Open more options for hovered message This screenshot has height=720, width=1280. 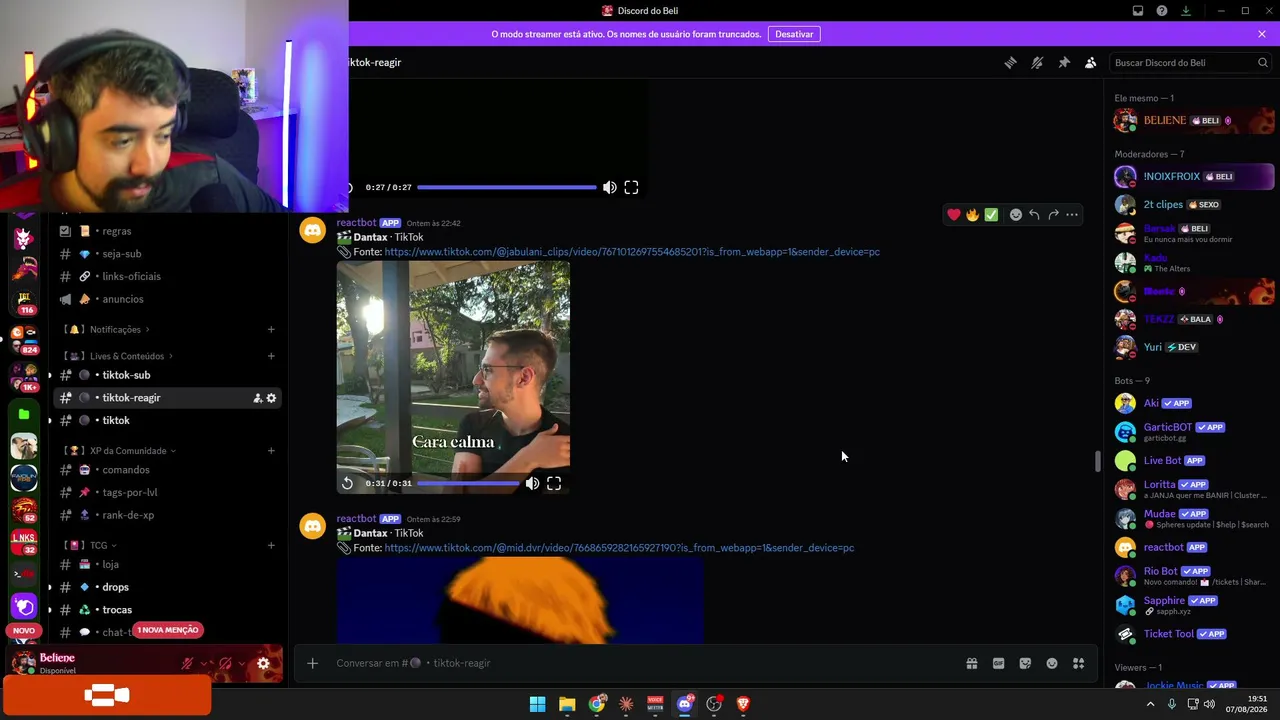coord(1072,214)
